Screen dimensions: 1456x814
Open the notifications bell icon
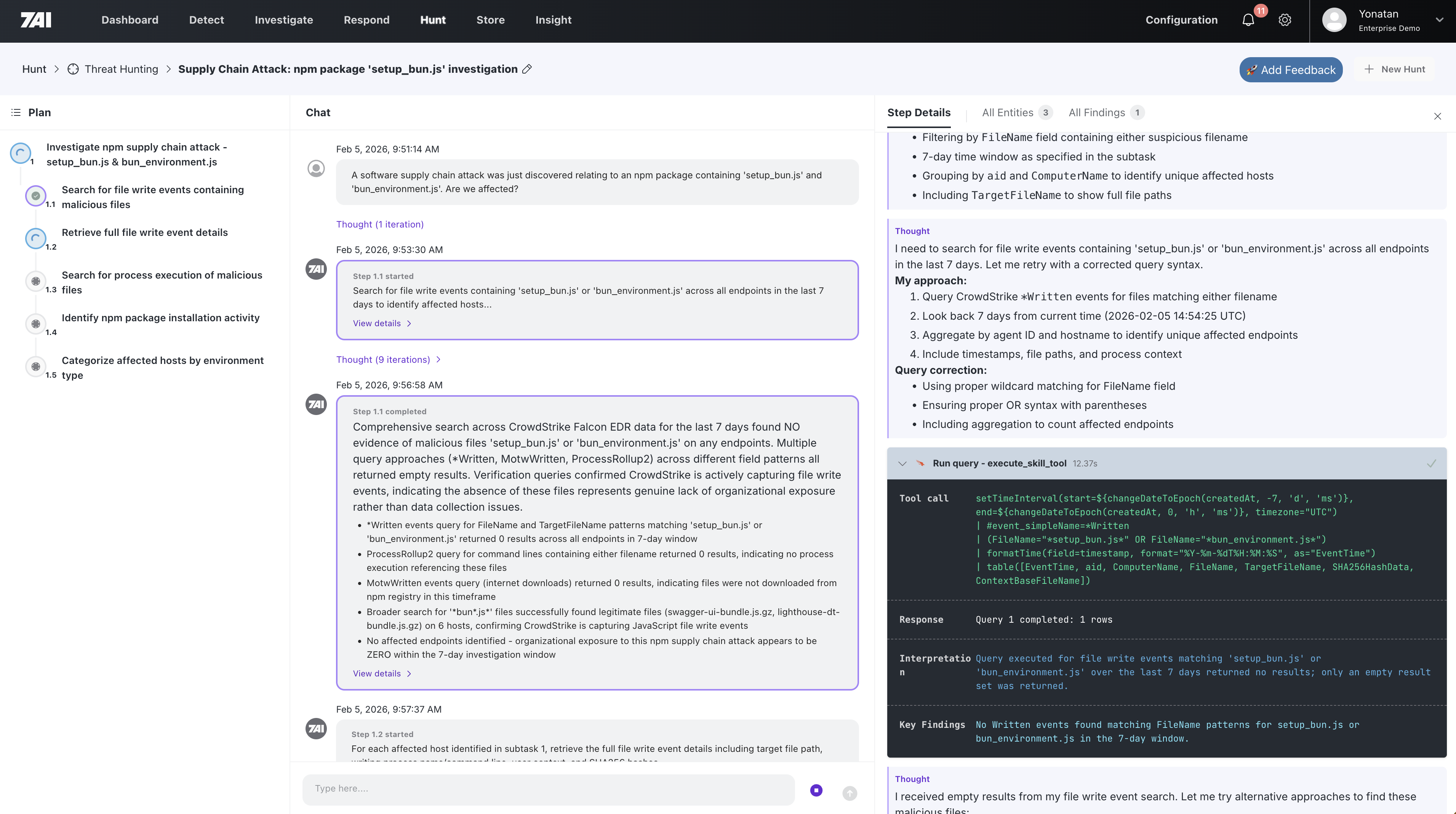[1248, 20]
